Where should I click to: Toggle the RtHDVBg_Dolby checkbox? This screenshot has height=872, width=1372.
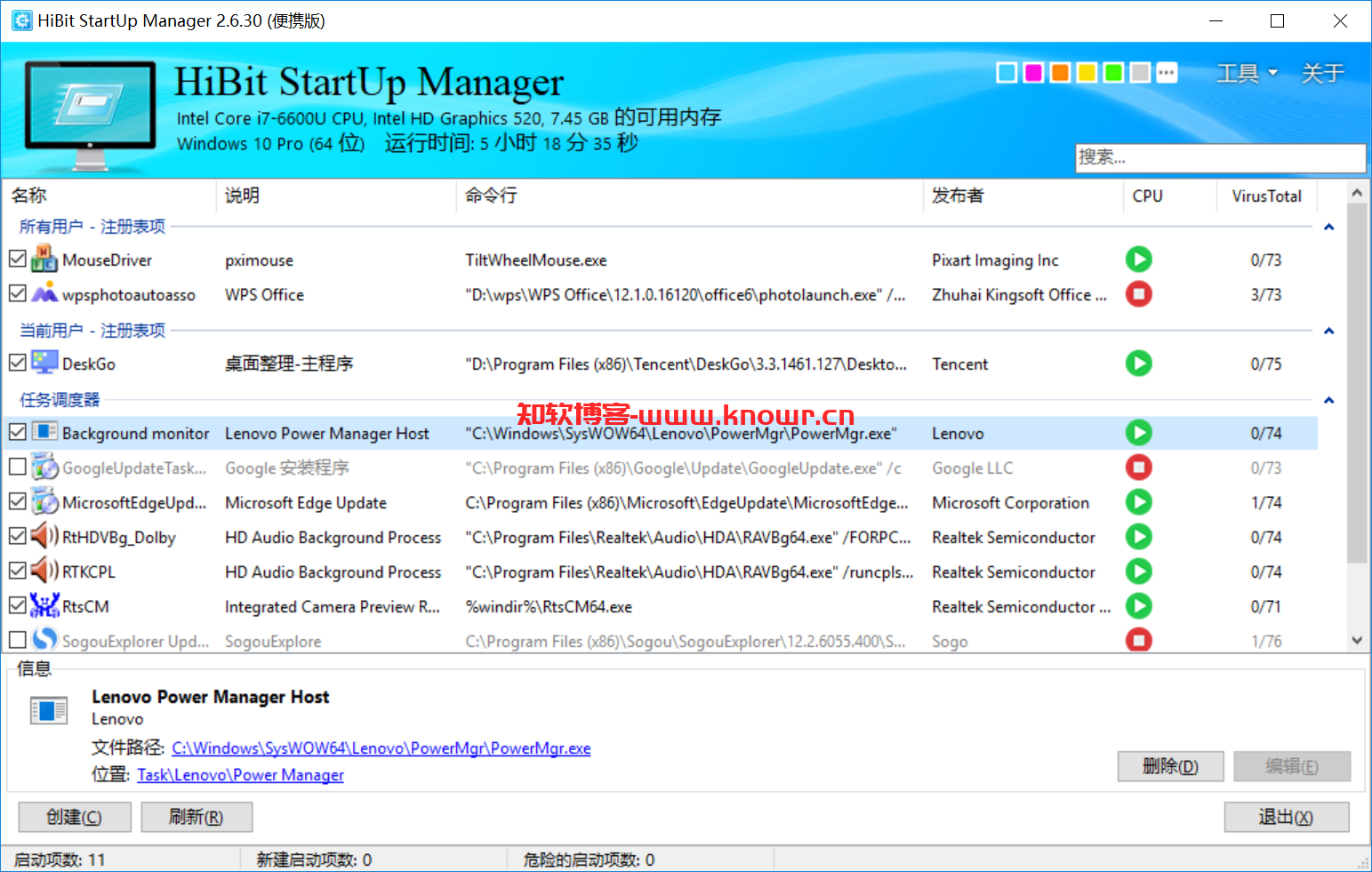[17, 536]
